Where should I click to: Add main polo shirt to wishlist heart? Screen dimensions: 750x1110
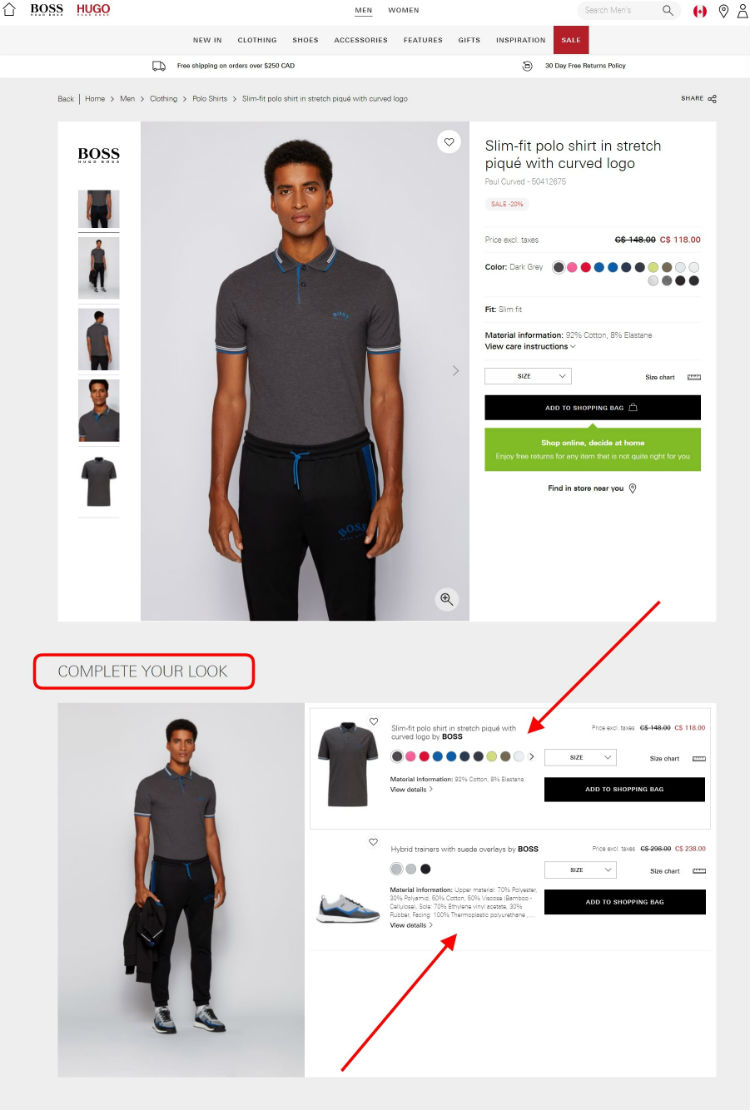[x=449, y=142]
